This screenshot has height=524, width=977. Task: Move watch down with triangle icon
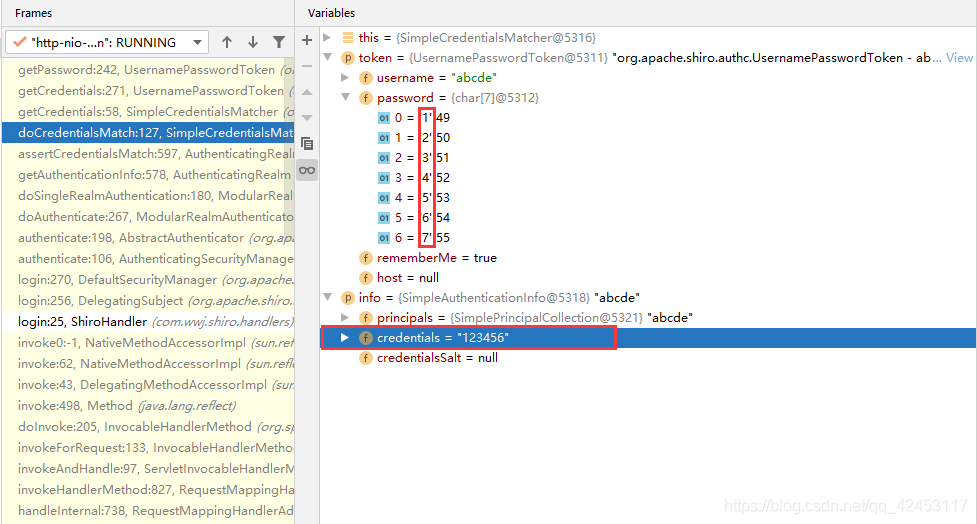click(x=307, y=118)
